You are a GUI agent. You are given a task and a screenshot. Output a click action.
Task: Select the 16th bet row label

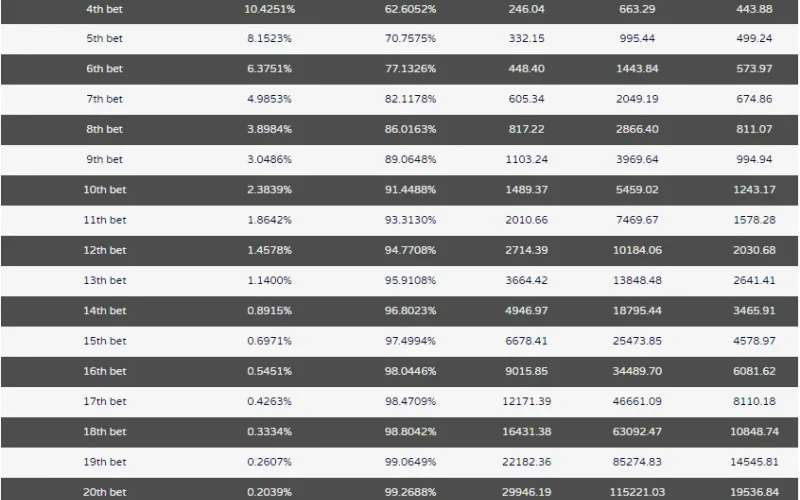click(x=105, y=371)
